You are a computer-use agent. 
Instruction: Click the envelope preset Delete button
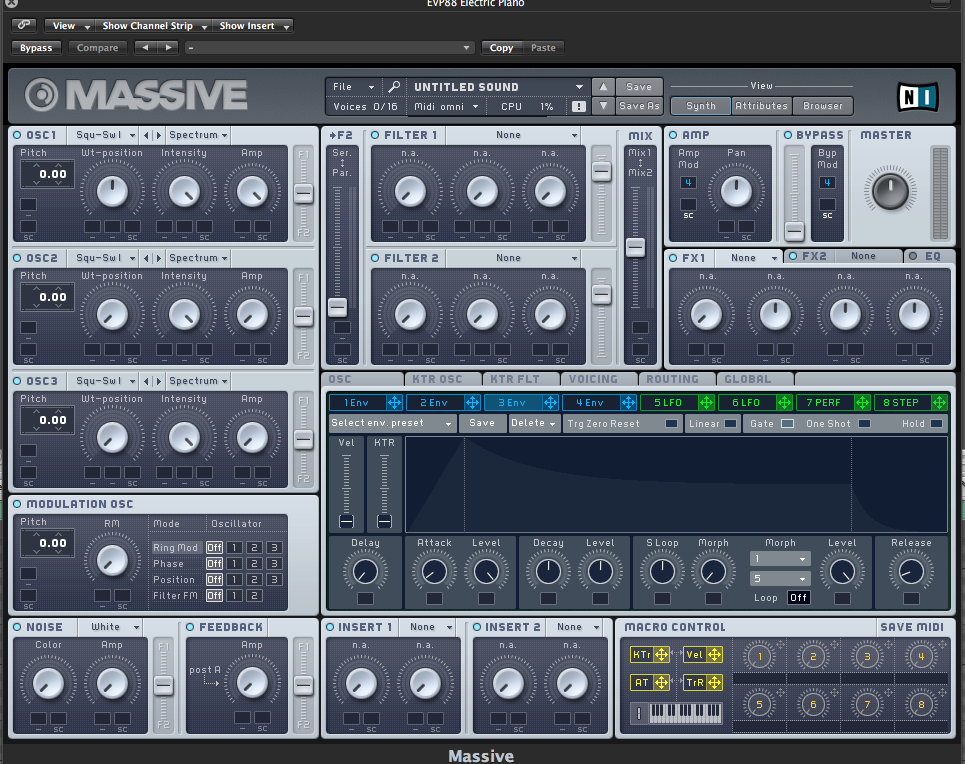[532, 424]
